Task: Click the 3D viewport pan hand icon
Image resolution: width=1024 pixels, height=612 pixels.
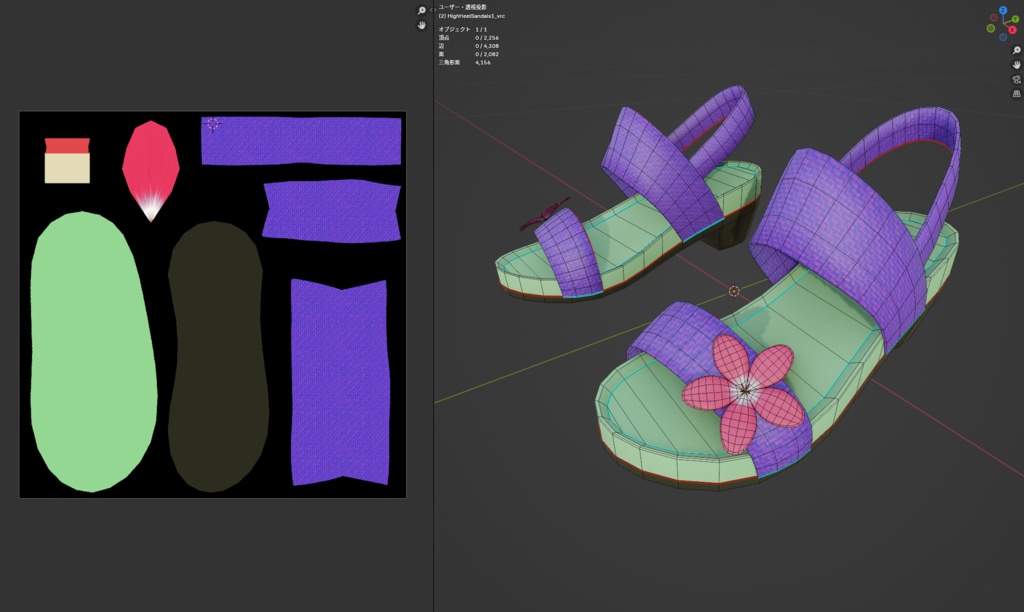Action: [x=1015, y=65]
